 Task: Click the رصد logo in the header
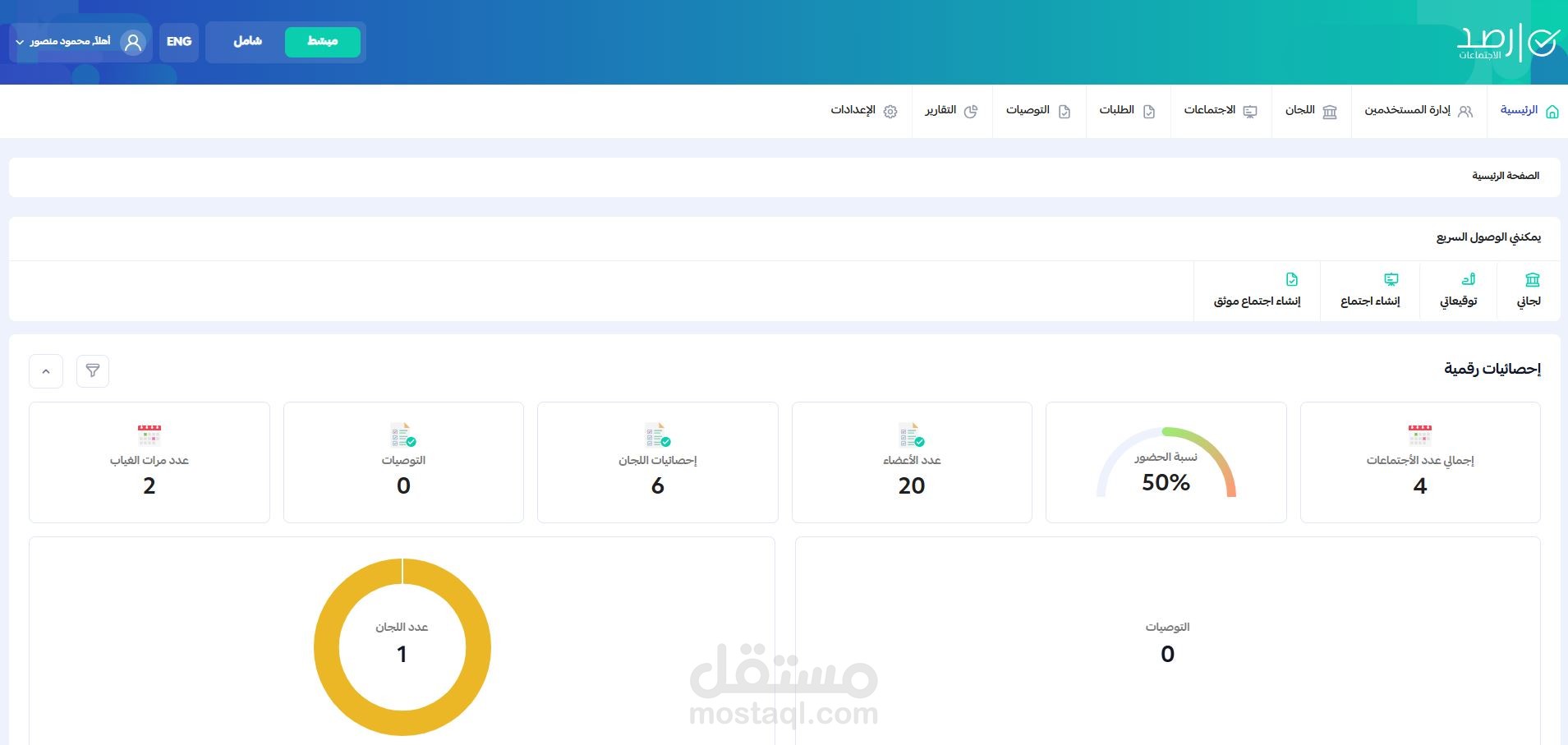(x=1508, y=43)
